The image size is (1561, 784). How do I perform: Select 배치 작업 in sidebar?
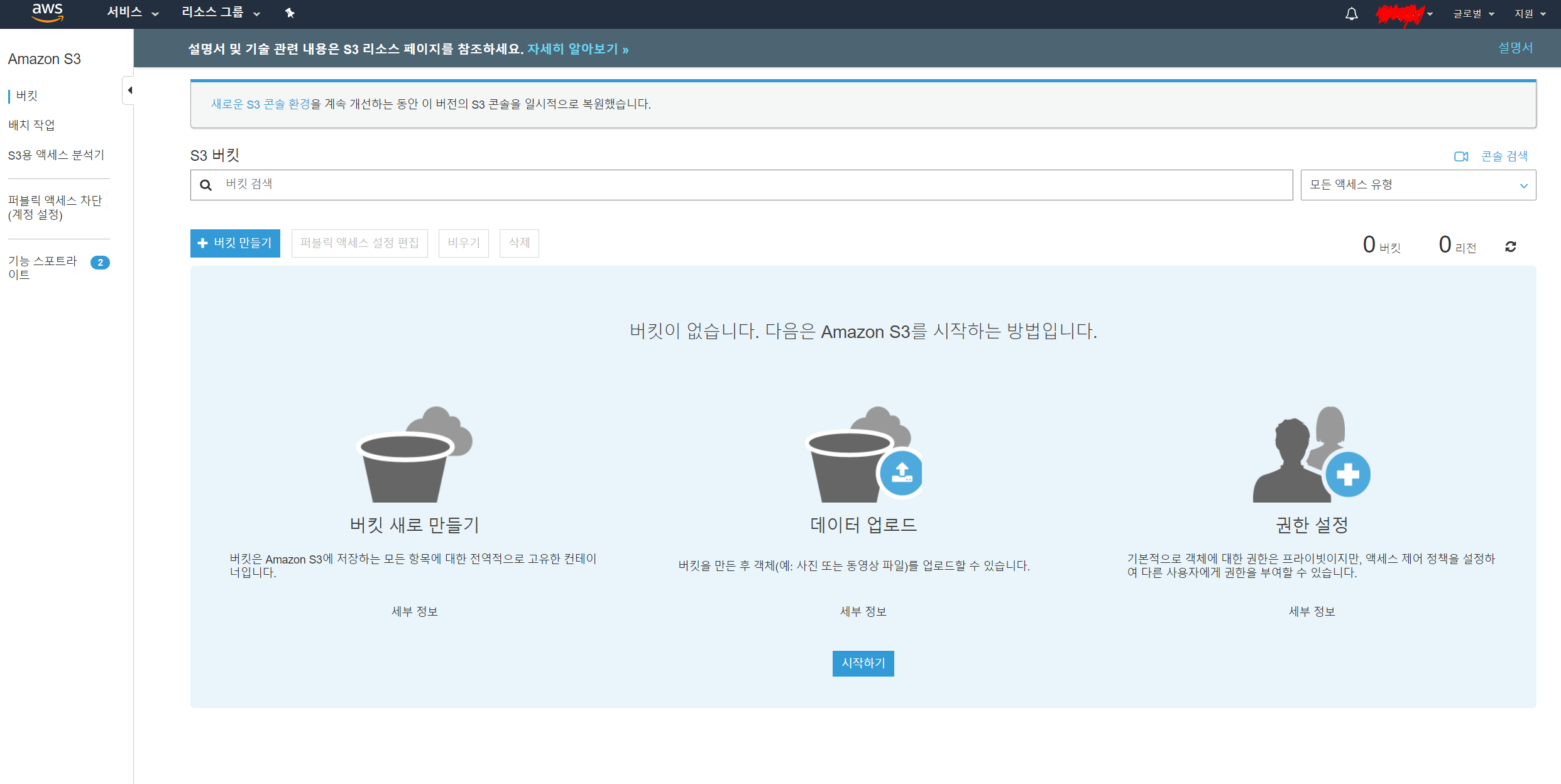pos(31,125)
